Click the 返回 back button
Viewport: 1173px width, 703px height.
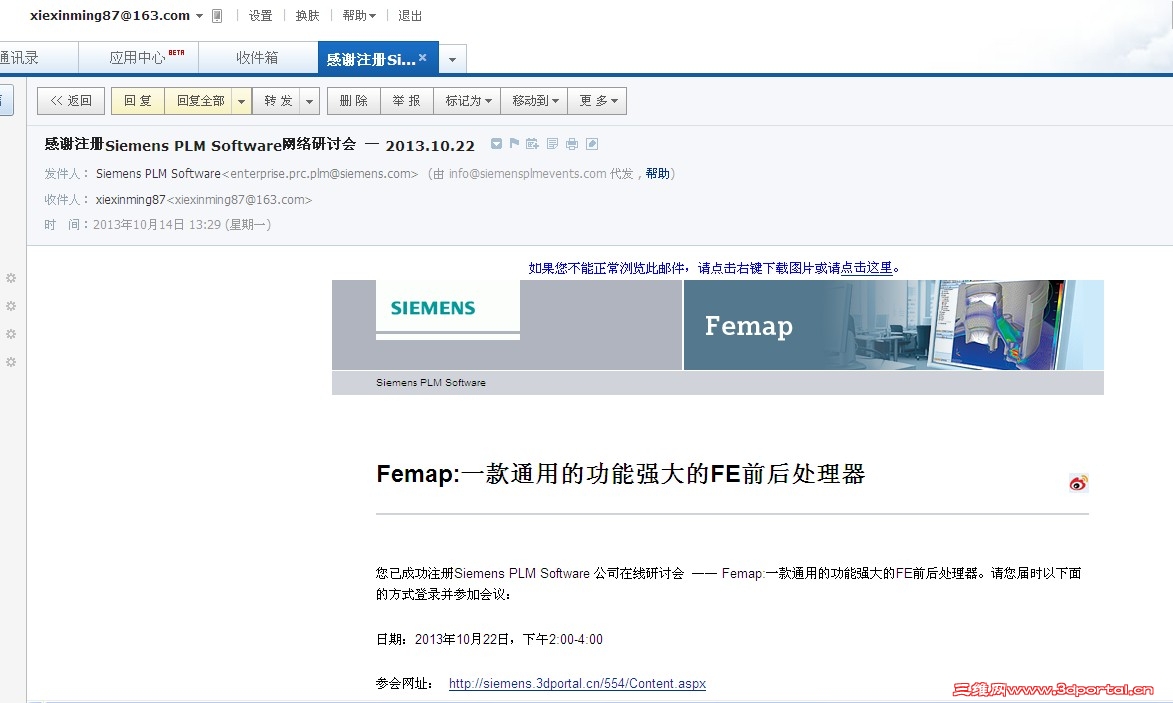[x=71, y=101]
